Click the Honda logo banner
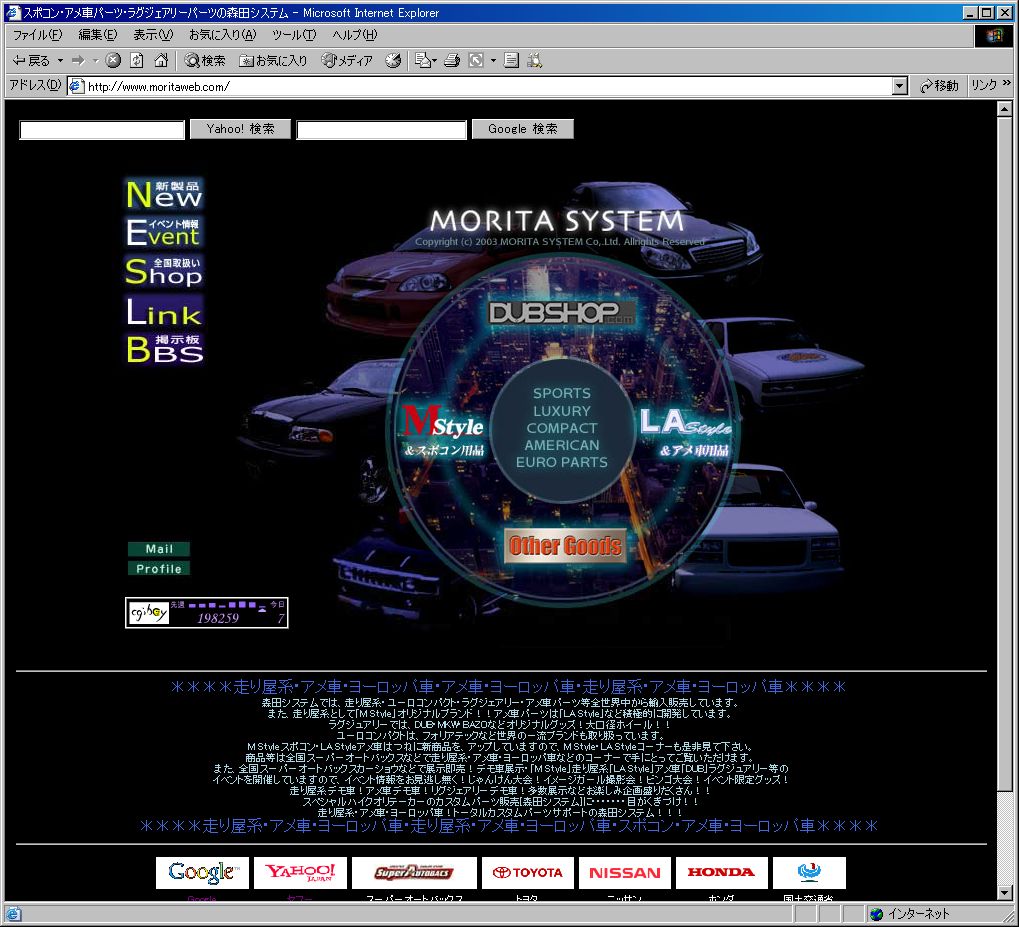Viewport: 1019px width, 927px height. pyautogui.click(x=721, y=872)
